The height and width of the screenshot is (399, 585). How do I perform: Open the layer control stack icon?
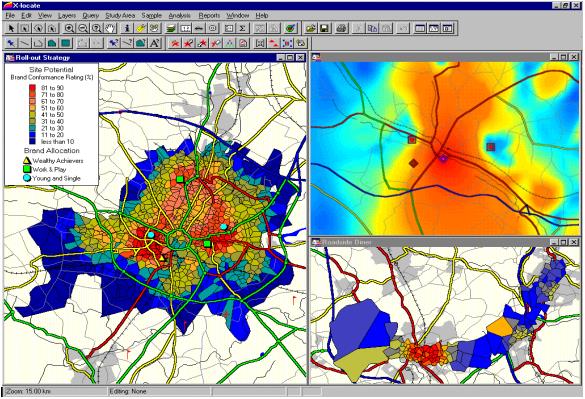coord(171,28)
